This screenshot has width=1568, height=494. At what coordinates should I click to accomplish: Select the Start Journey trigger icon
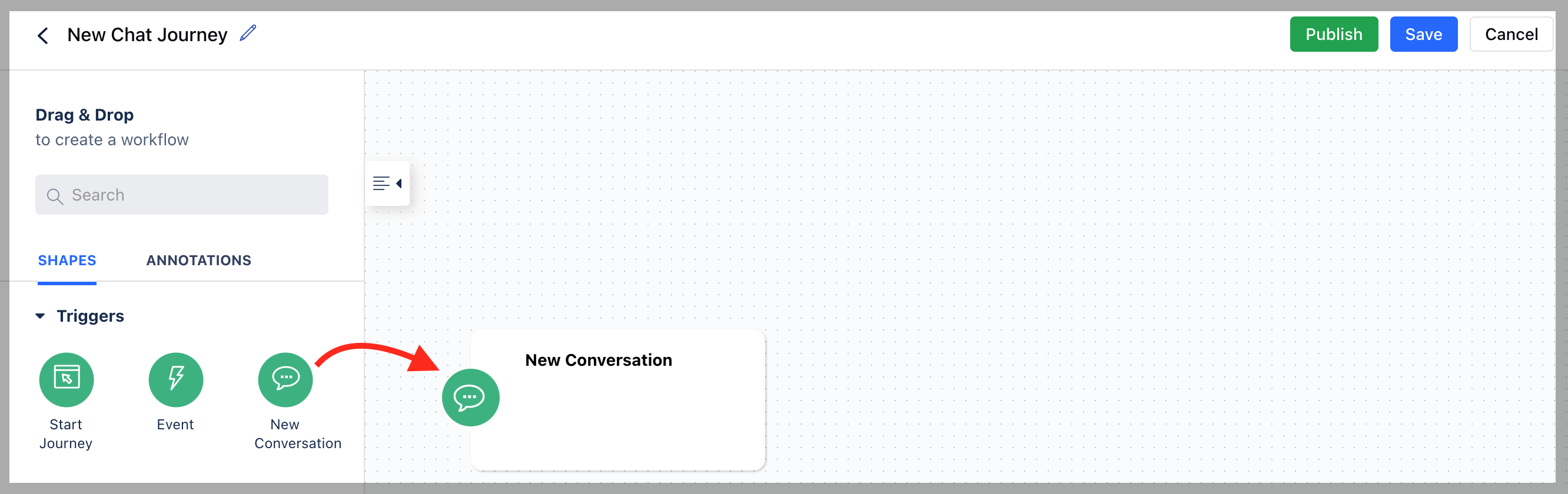pos(67,380)
